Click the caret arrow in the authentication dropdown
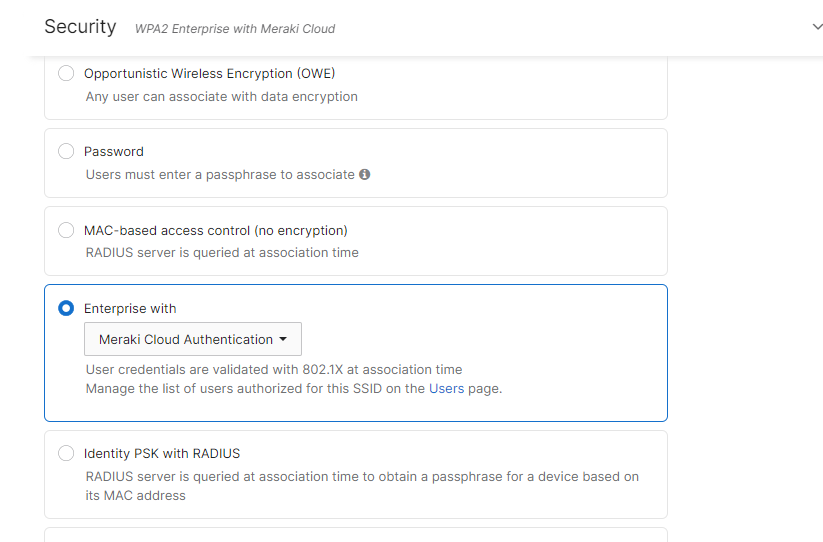This screenshot has height=542, width=823. tap(283, 340)
